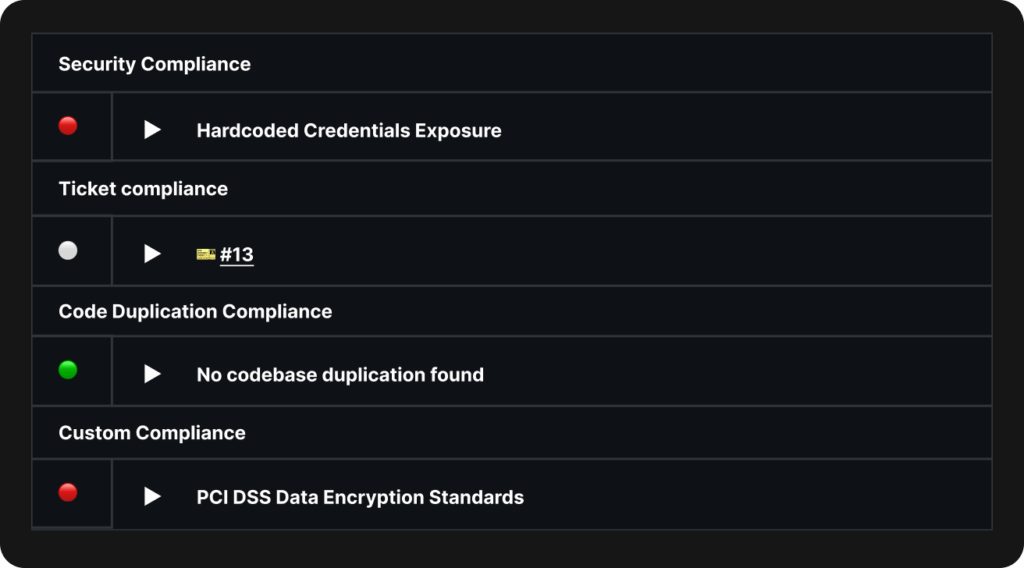Screen dimensions: 1024x568
Task: Select the Code Duplication Compliance section header
Action: click(195, 311)
